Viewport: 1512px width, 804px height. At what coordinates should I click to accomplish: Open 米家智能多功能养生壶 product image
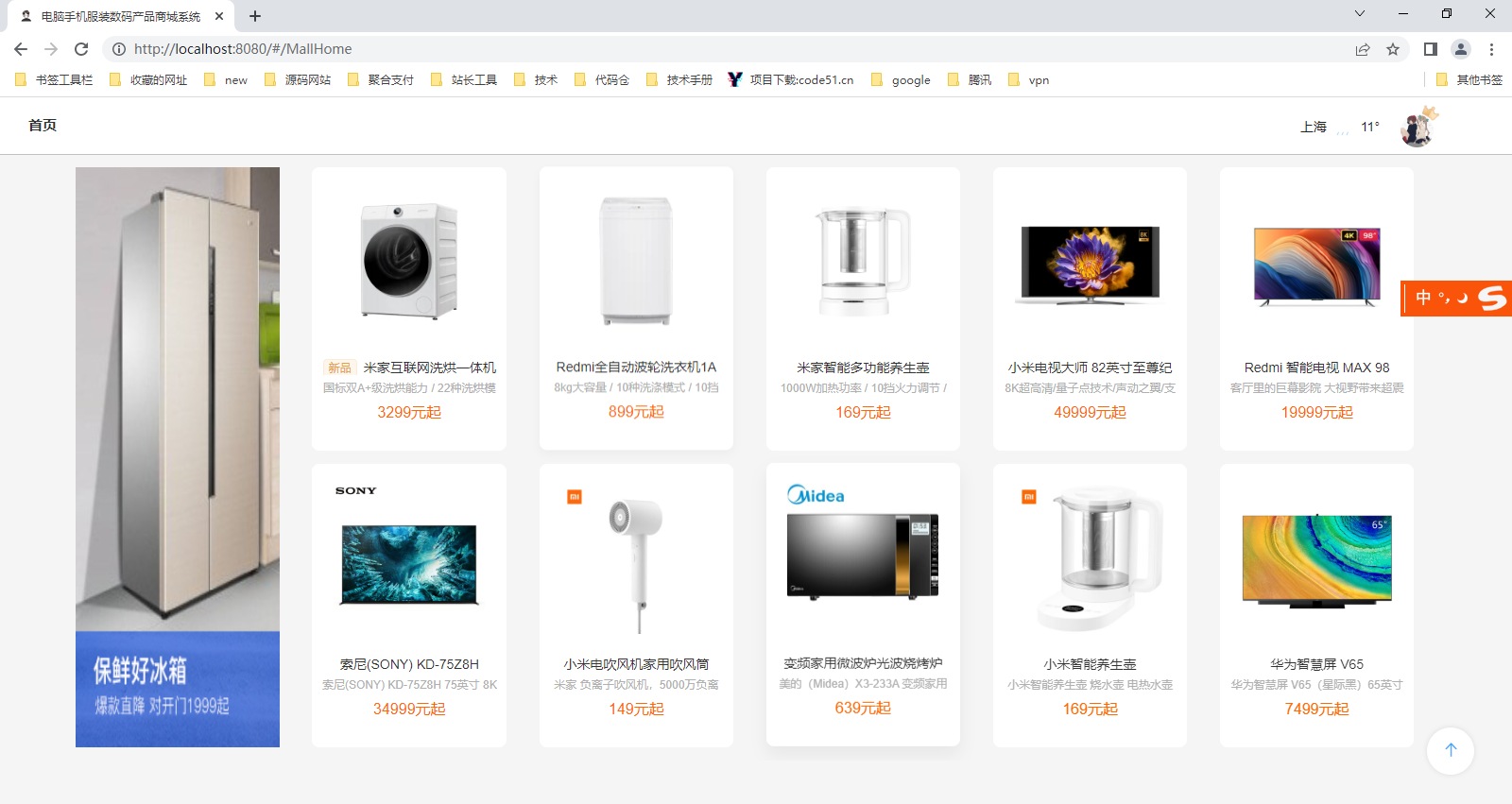863,262
